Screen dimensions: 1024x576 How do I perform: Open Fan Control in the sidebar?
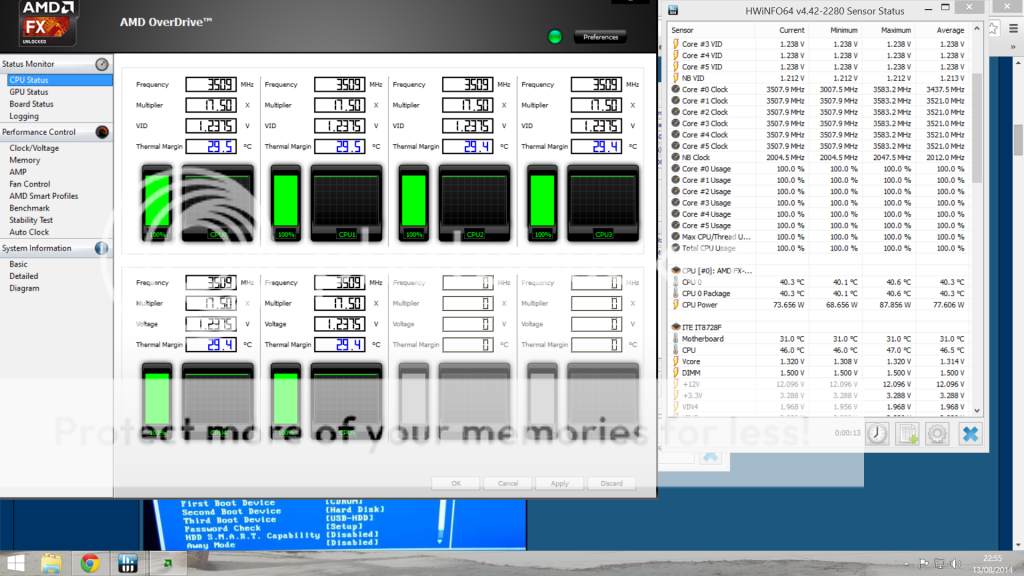pyautogui.click(x=29, y=184)
